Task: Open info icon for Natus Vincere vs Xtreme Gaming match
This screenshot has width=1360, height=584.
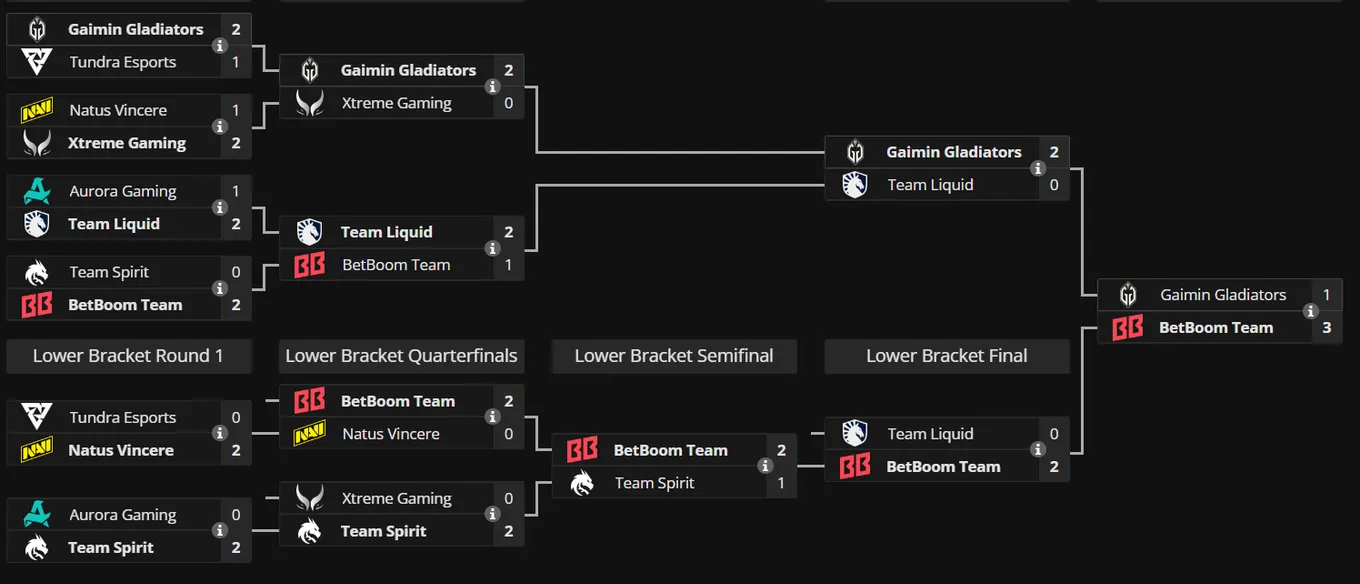Action: point(220,126)
